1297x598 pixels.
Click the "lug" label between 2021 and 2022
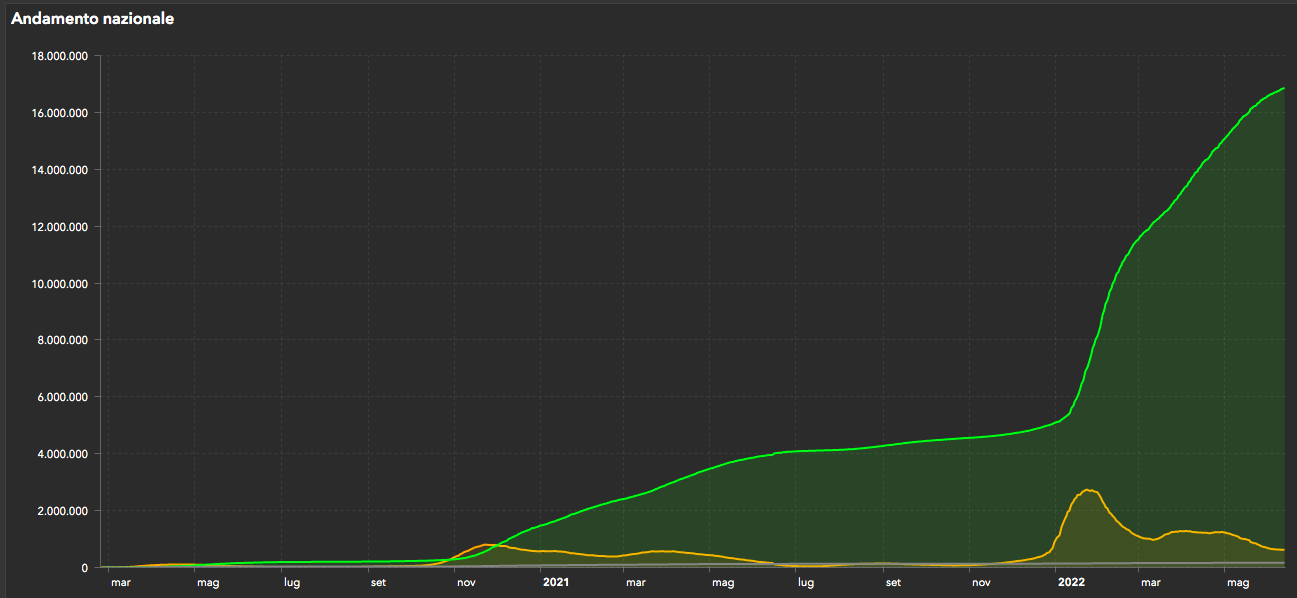[x=805, y=582]
